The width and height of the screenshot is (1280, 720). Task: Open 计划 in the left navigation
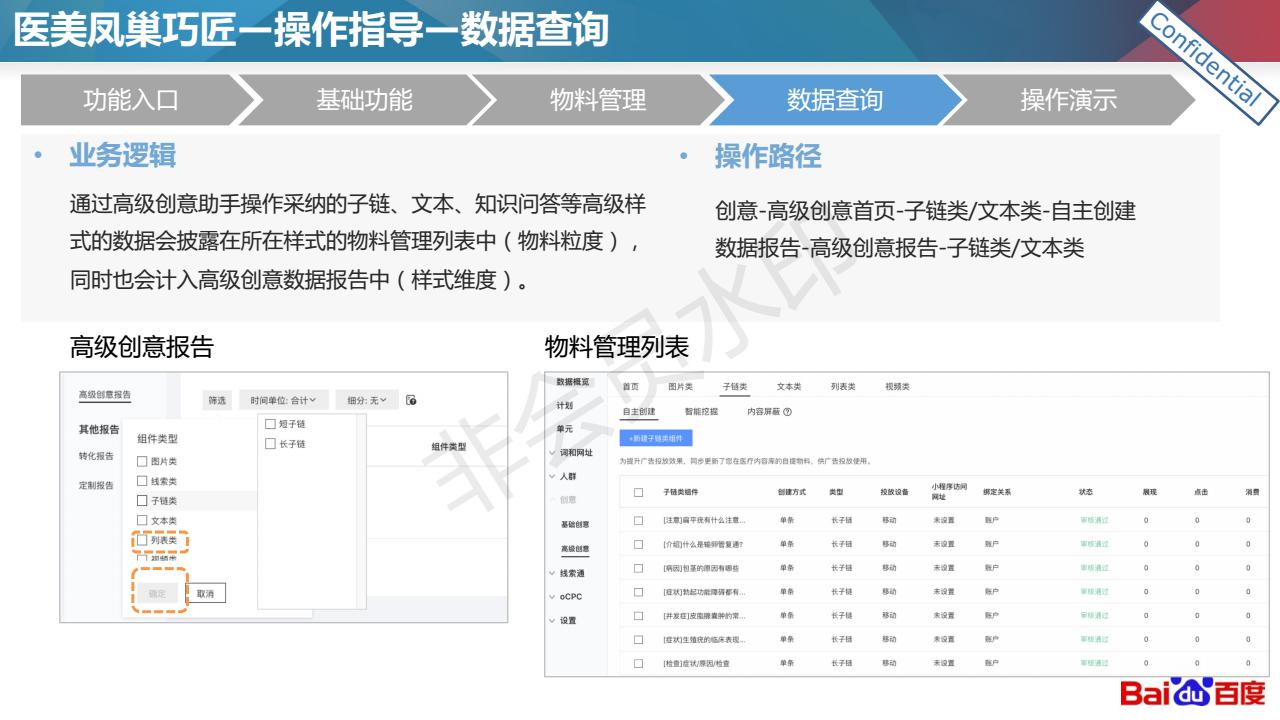pyautogui.click(x=565, y=406)
